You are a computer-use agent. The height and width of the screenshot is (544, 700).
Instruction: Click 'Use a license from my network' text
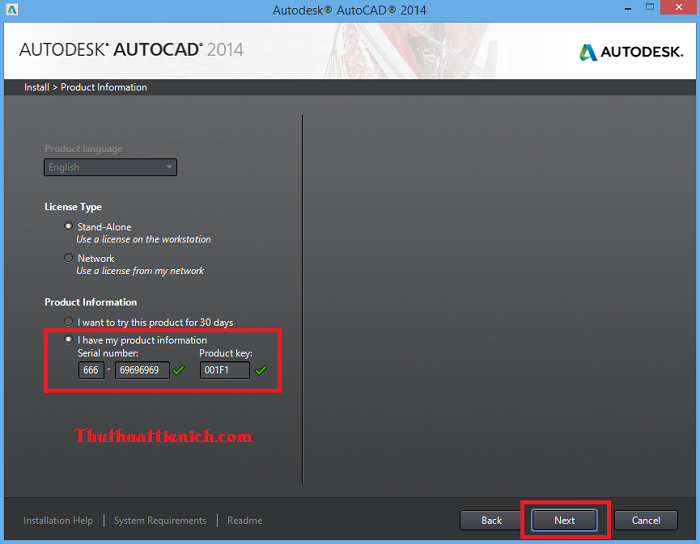click(x=140, y=271)
